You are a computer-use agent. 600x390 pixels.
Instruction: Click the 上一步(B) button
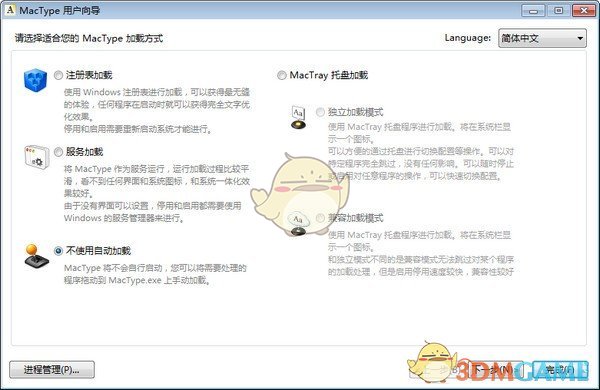pos(437,370)
